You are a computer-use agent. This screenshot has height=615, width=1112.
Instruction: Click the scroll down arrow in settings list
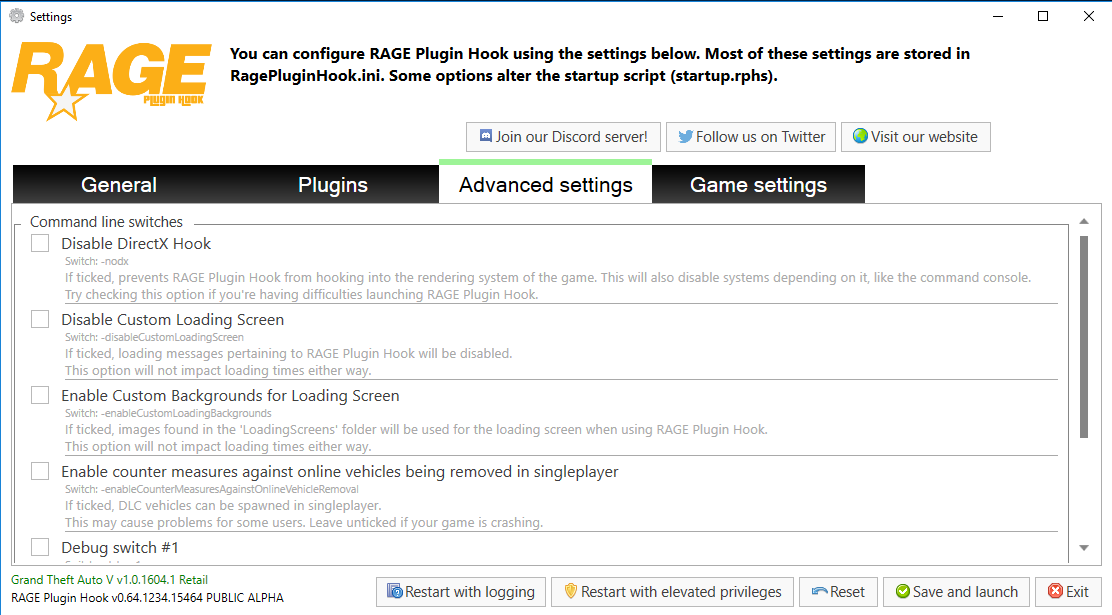(x=1084, y=548)
